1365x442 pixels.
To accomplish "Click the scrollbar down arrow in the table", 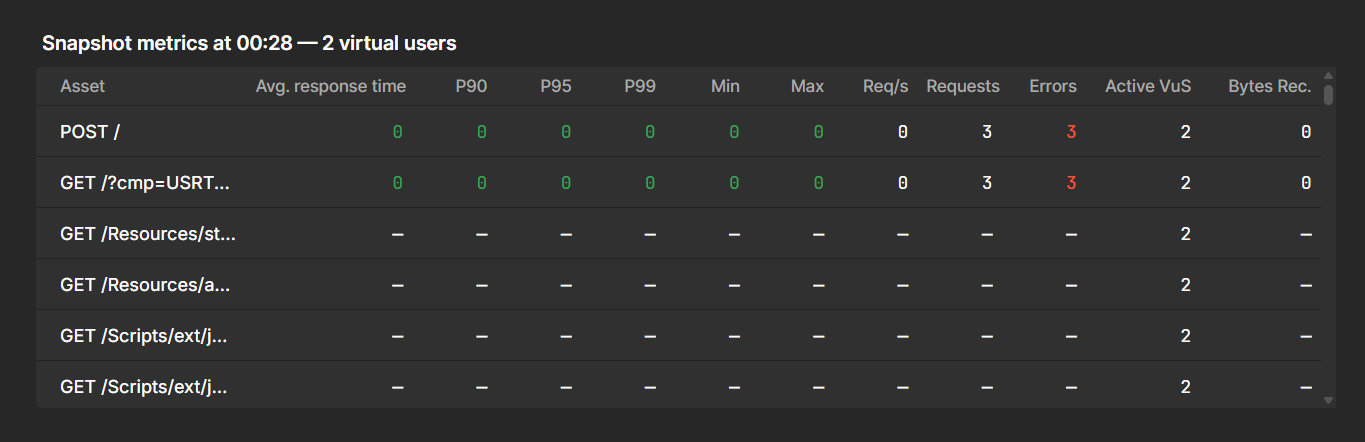I will pos(1328,400).
